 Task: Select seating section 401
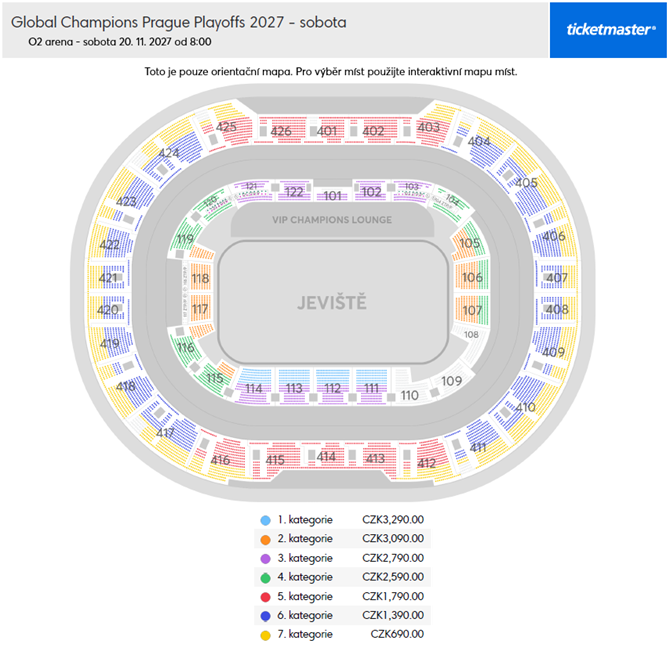pos(327,131)
